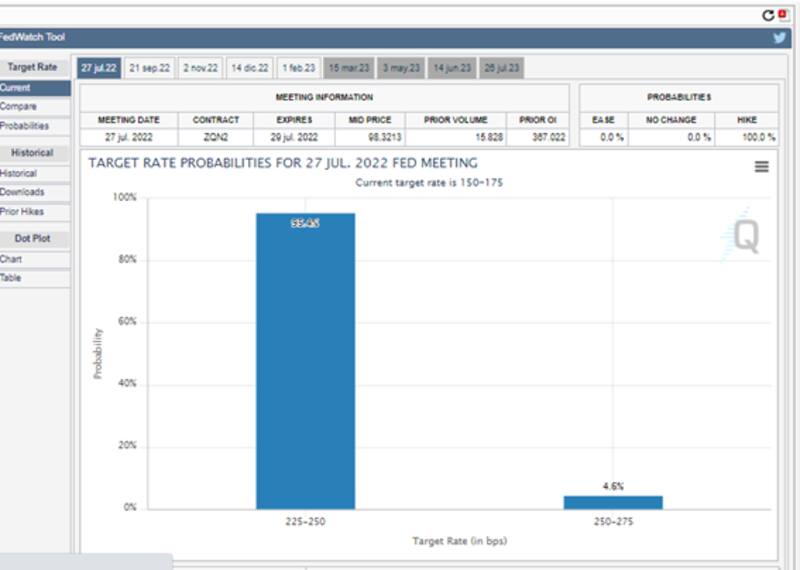Viewport: 800px width, 570px height.
Task: Select the 1 feb.23 meeting tab
Action: tap(299, 68)
